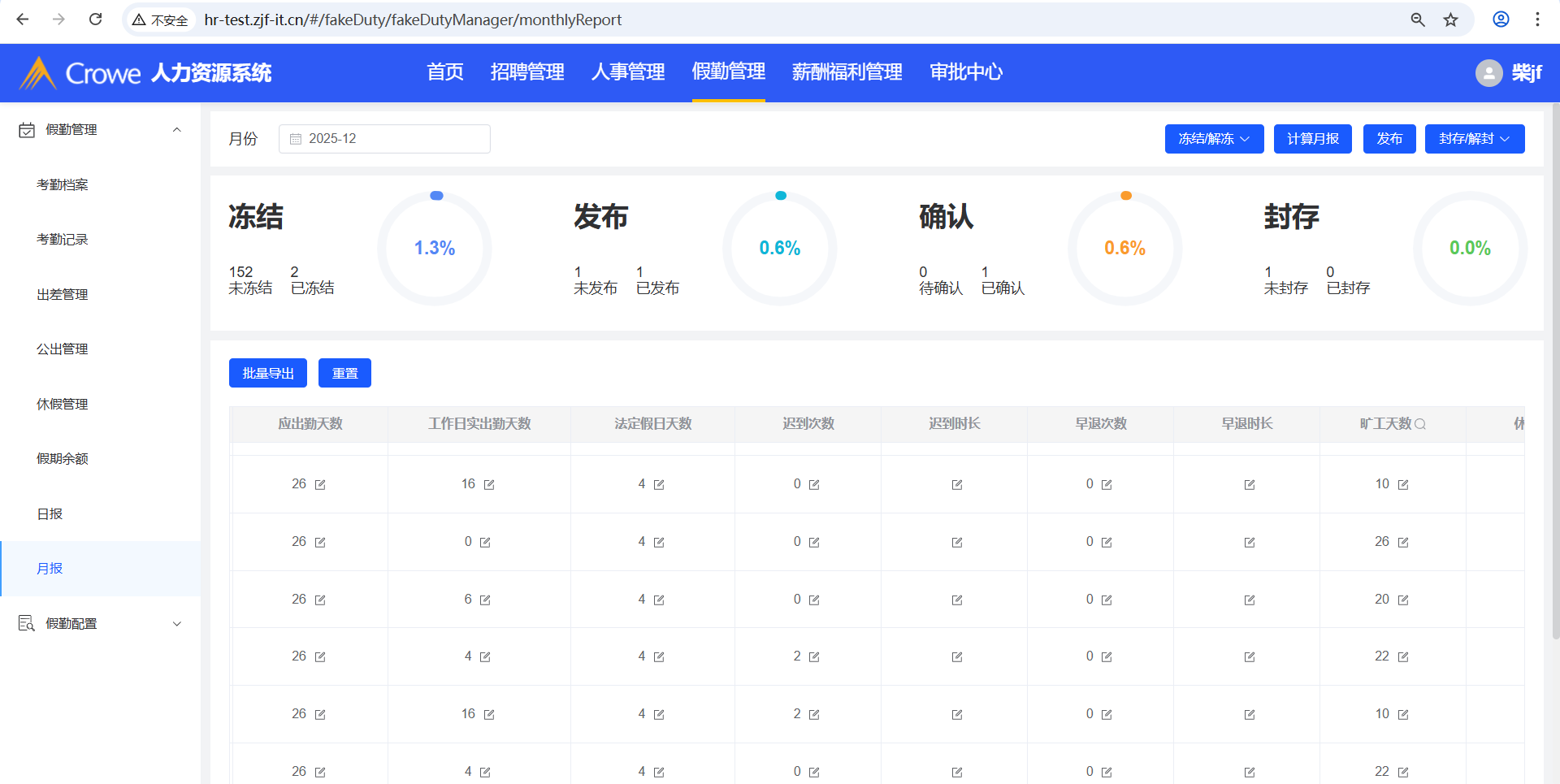1560x784 pixels.
Task: Open the 封存/解封 dropdown
Action: (1474, 139)
